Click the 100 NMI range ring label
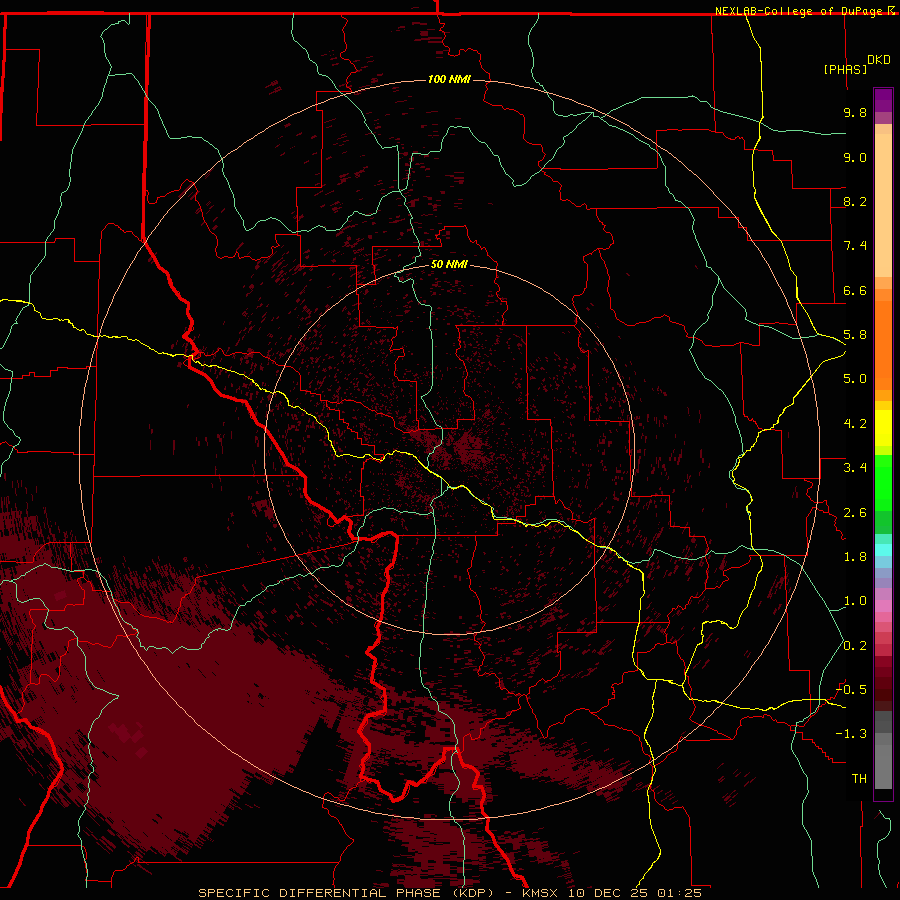Screen dimensions: 900x900 coord(449,79)
